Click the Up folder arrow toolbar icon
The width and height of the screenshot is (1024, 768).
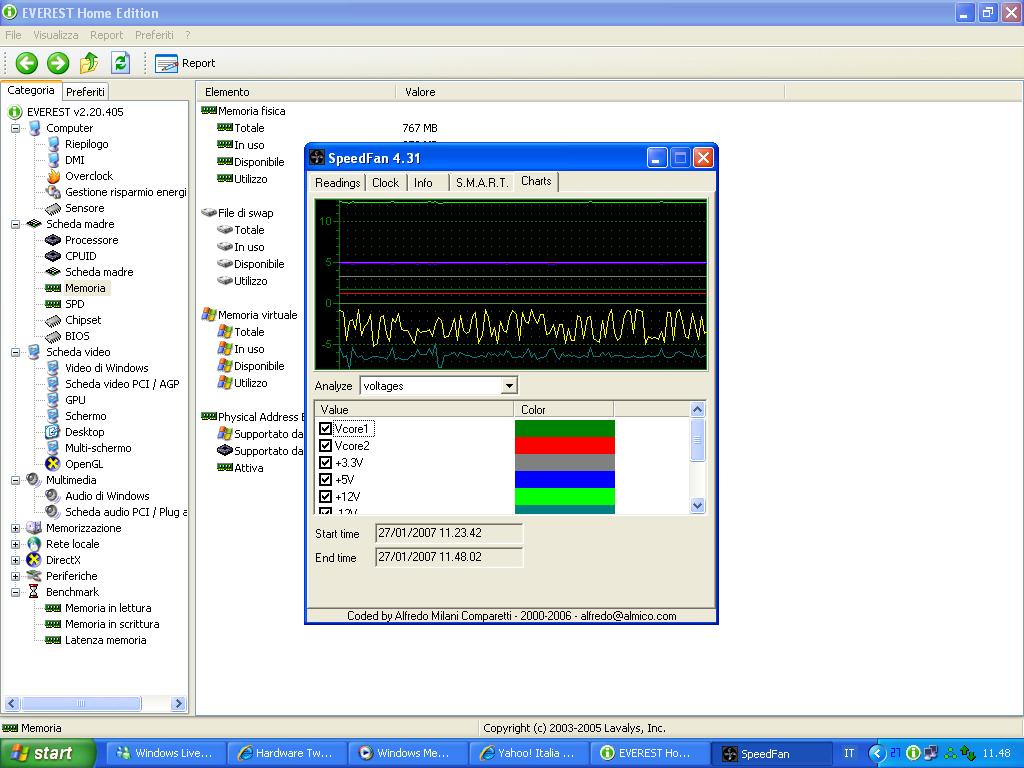pos(89,63)
